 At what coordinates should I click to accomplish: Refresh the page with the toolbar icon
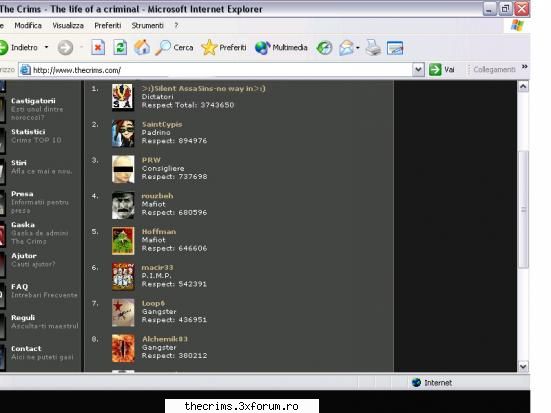[120, 47]
